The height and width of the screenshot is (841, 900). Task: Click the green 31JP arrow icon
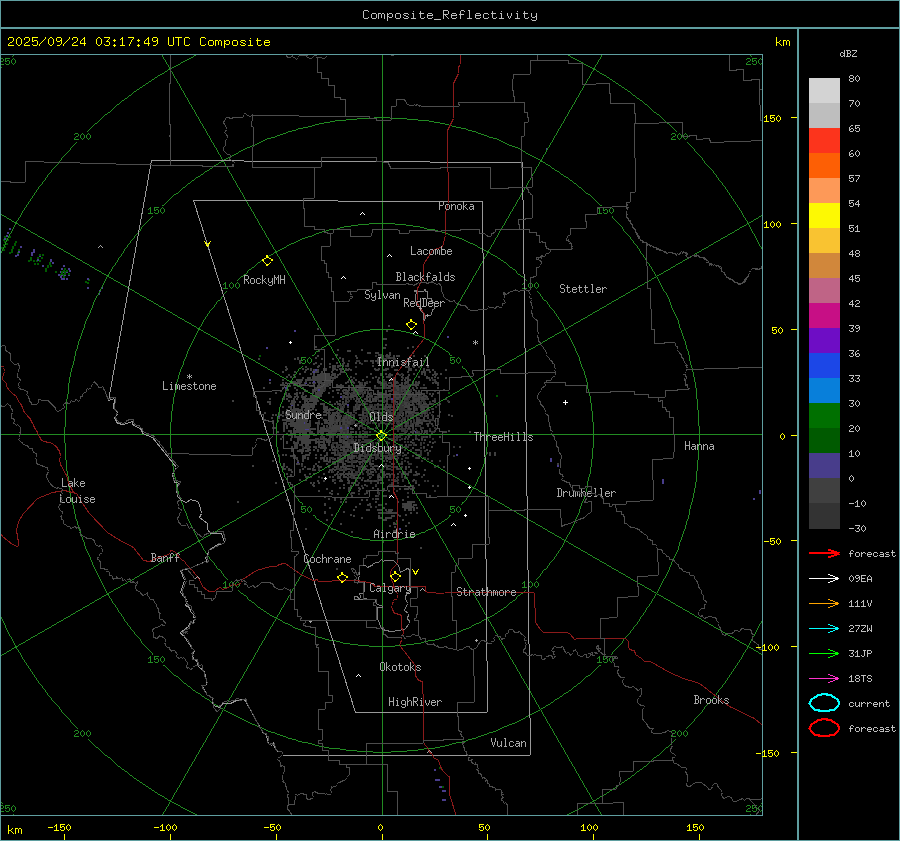pyautogui.click(x=824, y=653)
